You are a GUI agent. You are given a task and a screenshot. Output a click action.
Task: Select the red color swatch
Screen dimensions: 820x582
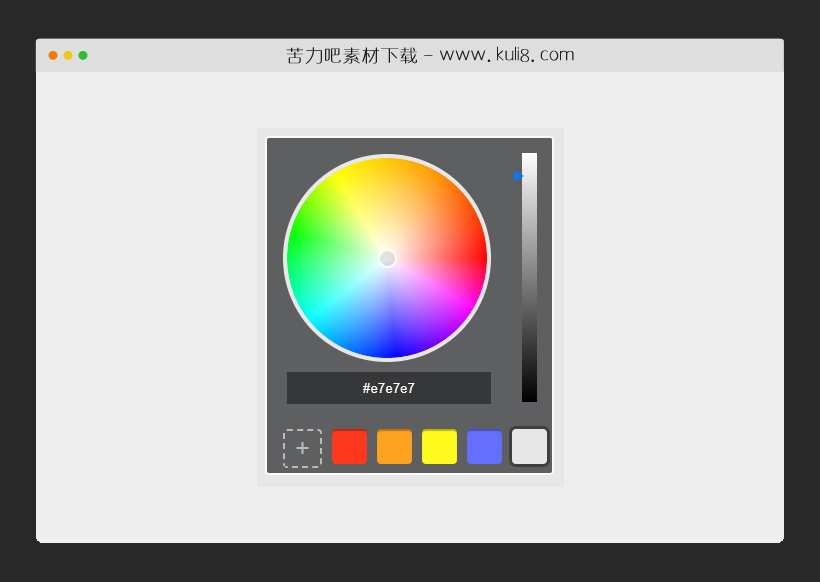[x=349, y=447]
